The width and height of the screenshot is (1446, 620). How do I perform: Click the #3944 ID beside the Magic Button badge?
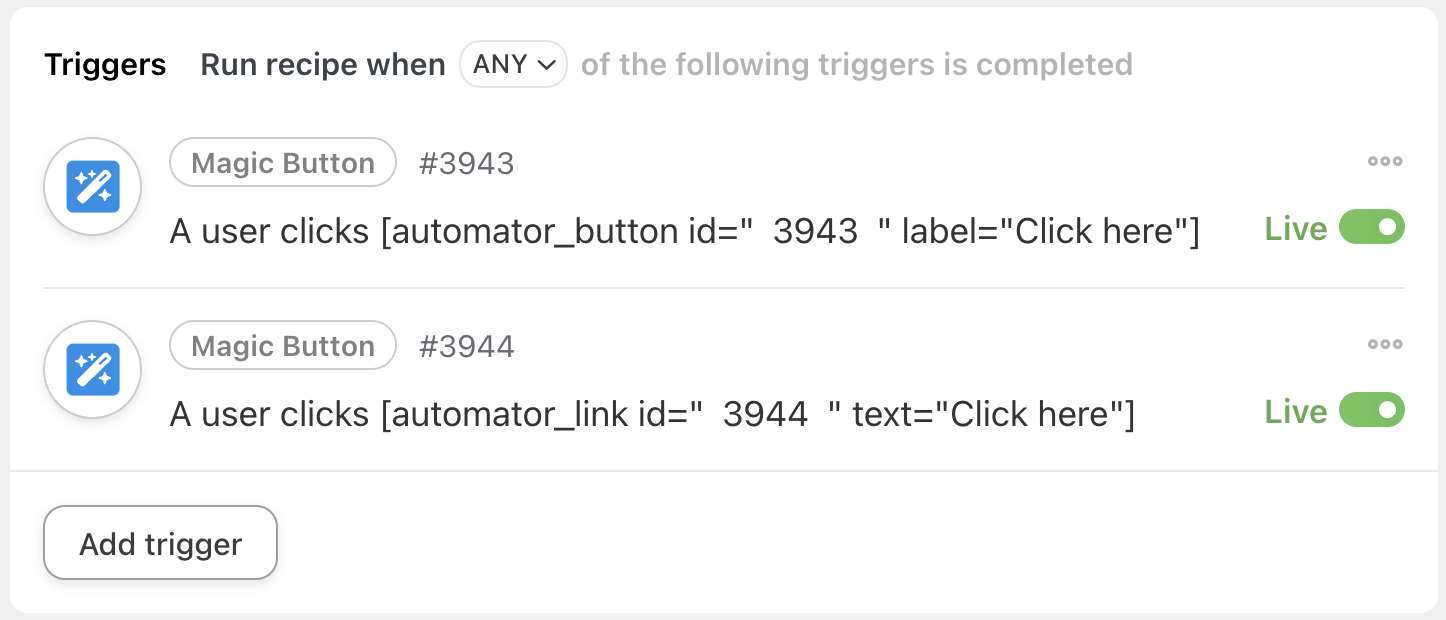pos(466,347)
